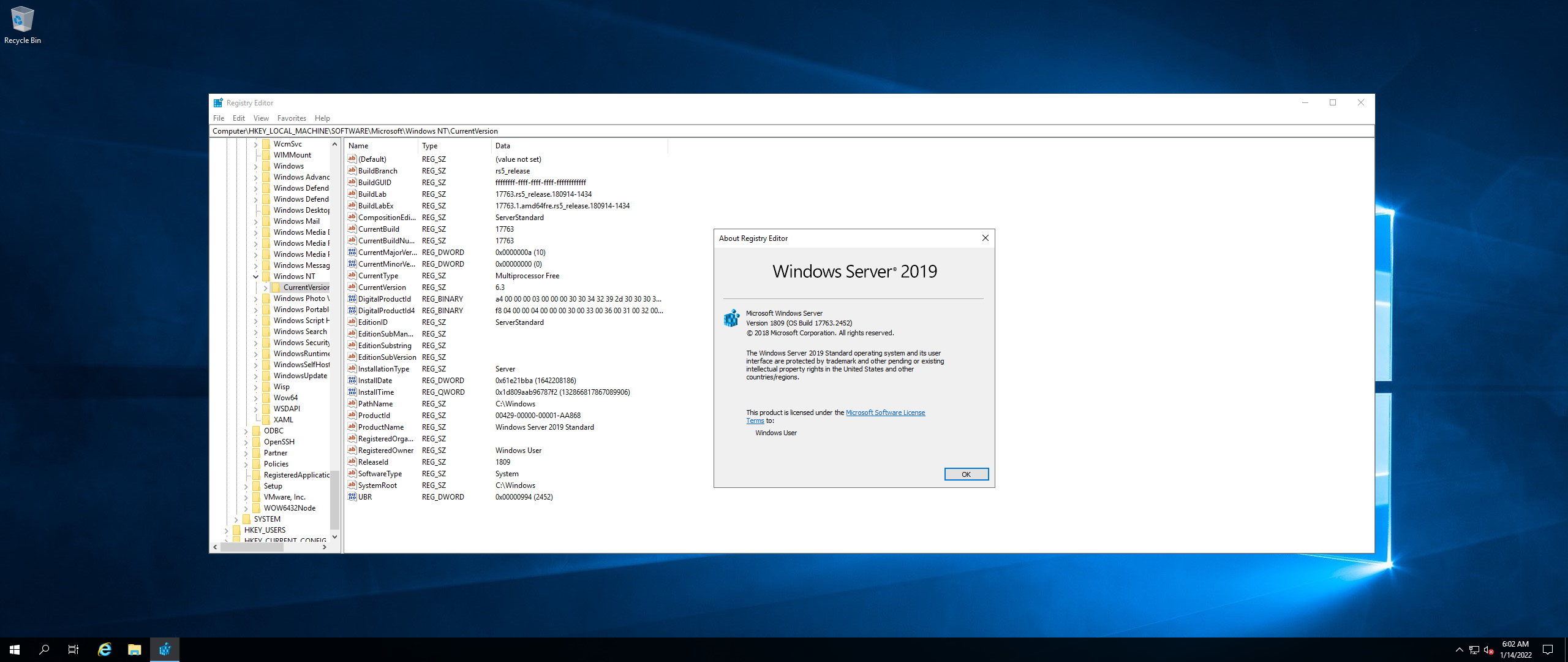Expand the CurrentVersion tree node
The image size is (1568, 662).
coord(266,287)
